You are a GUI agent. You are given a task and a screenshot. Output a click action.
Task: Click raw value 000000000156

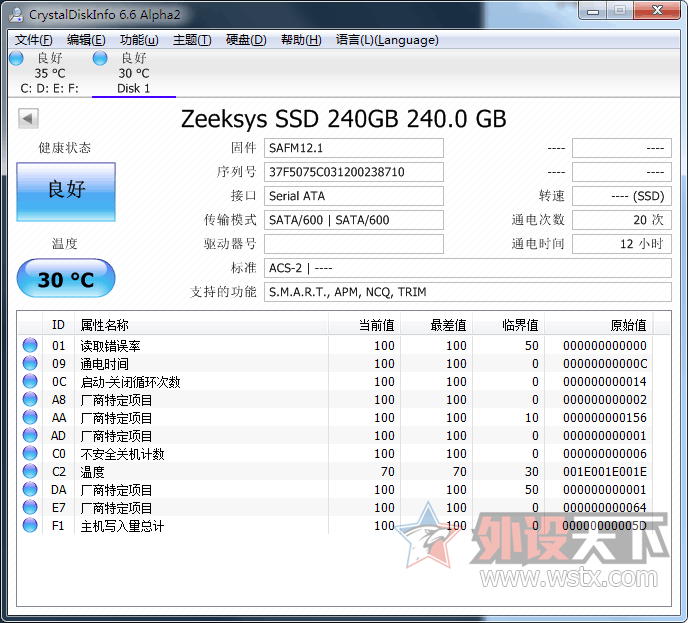(605, 418)
